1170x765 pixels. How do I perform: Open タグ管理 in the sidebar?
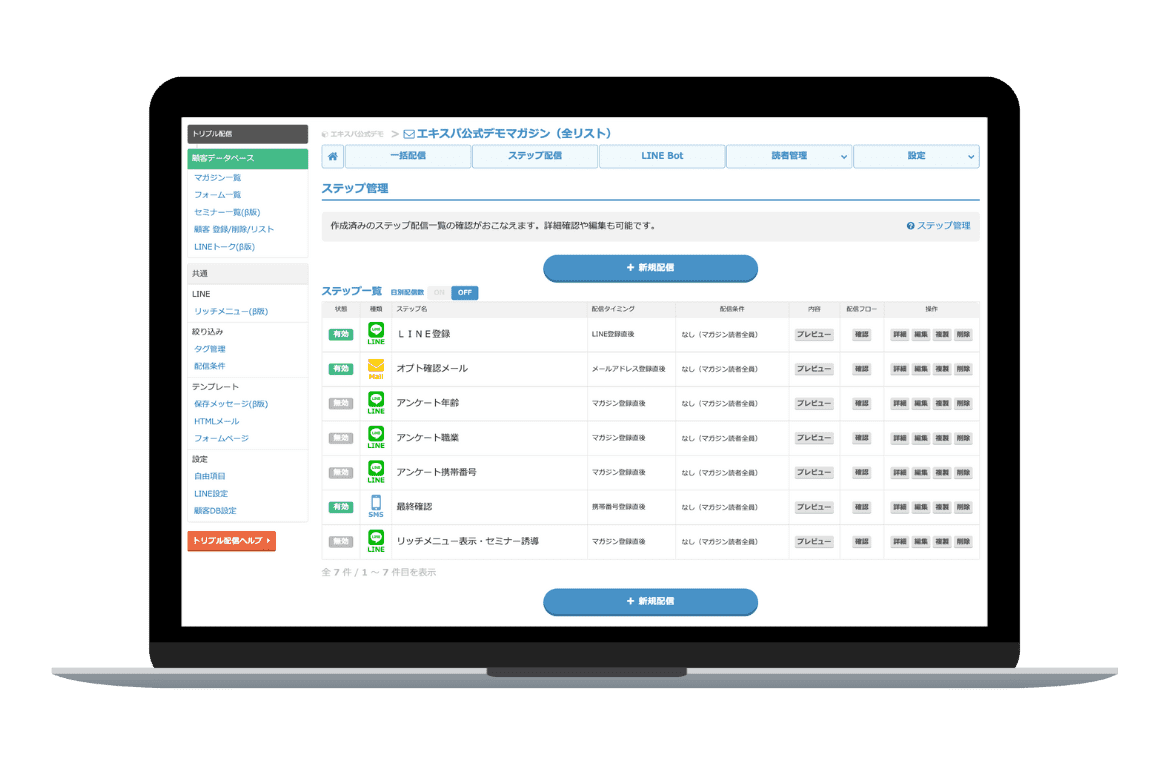click(x=210, y=349)
